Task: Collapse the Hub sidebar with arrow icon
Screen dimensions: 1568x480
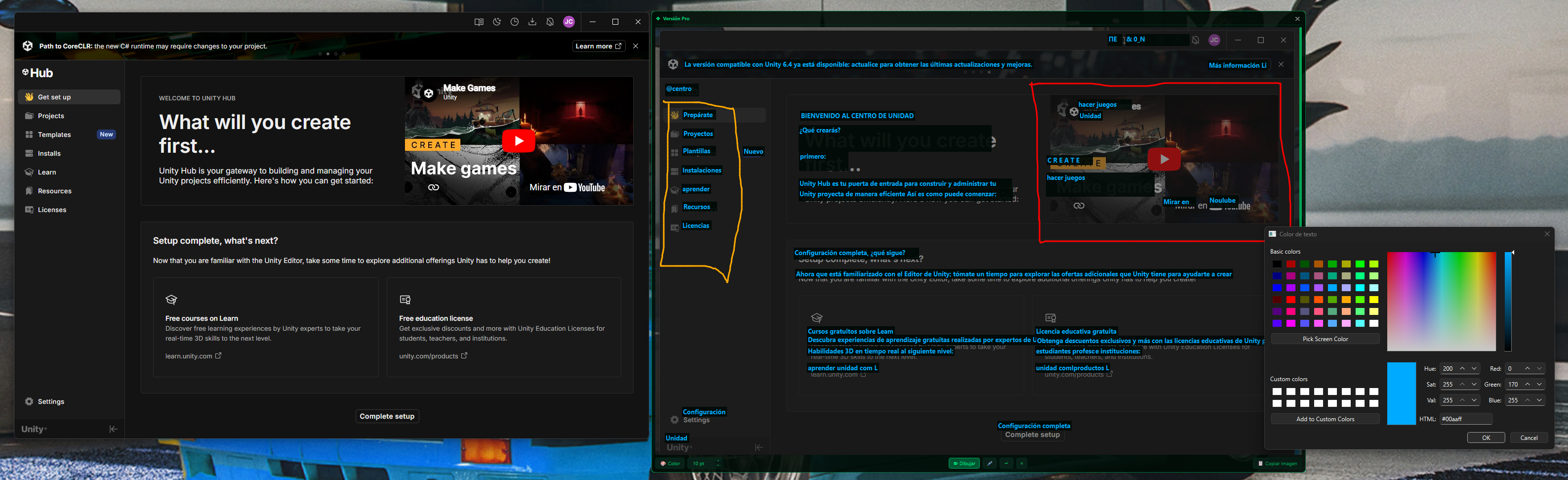Action: point(113,430)
